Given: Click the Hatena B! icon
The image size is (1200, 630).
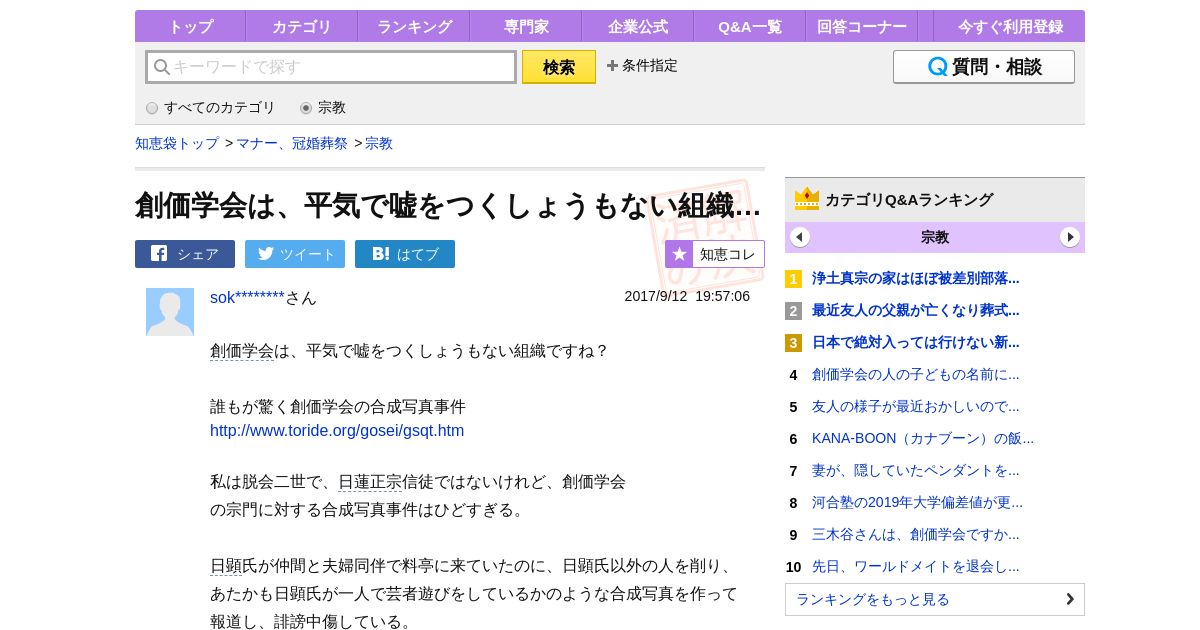Looking at the screenshot, I should pos(381,254).
